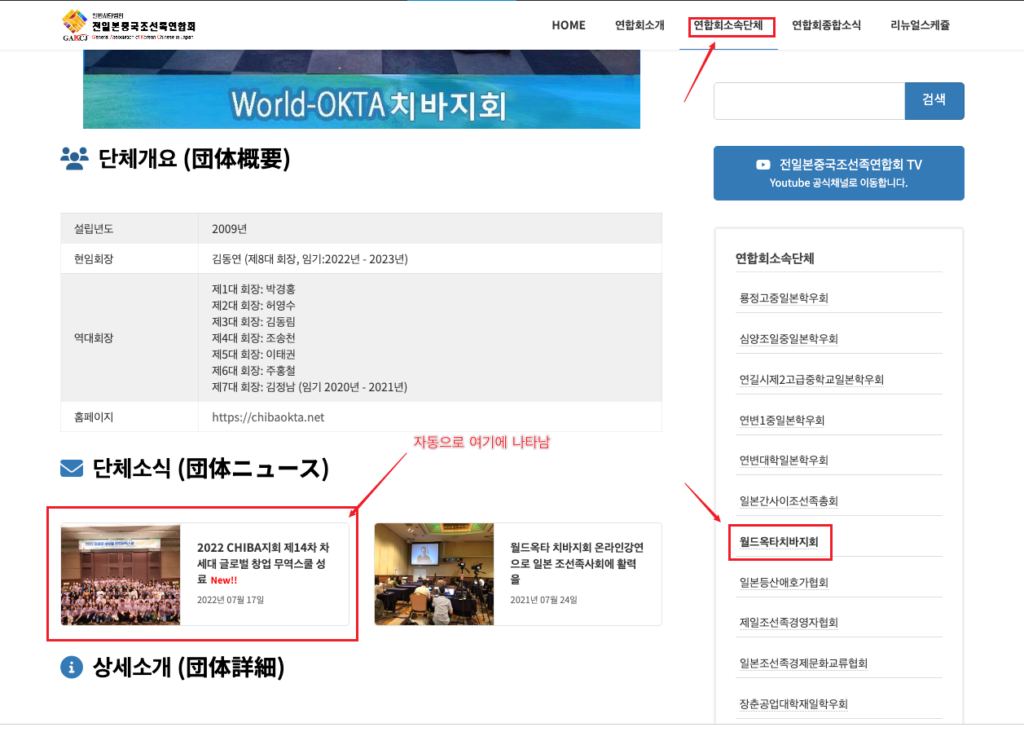Go to 연합회종합소식 menu
Screen dimensions: 1024x745
point(826,25)
